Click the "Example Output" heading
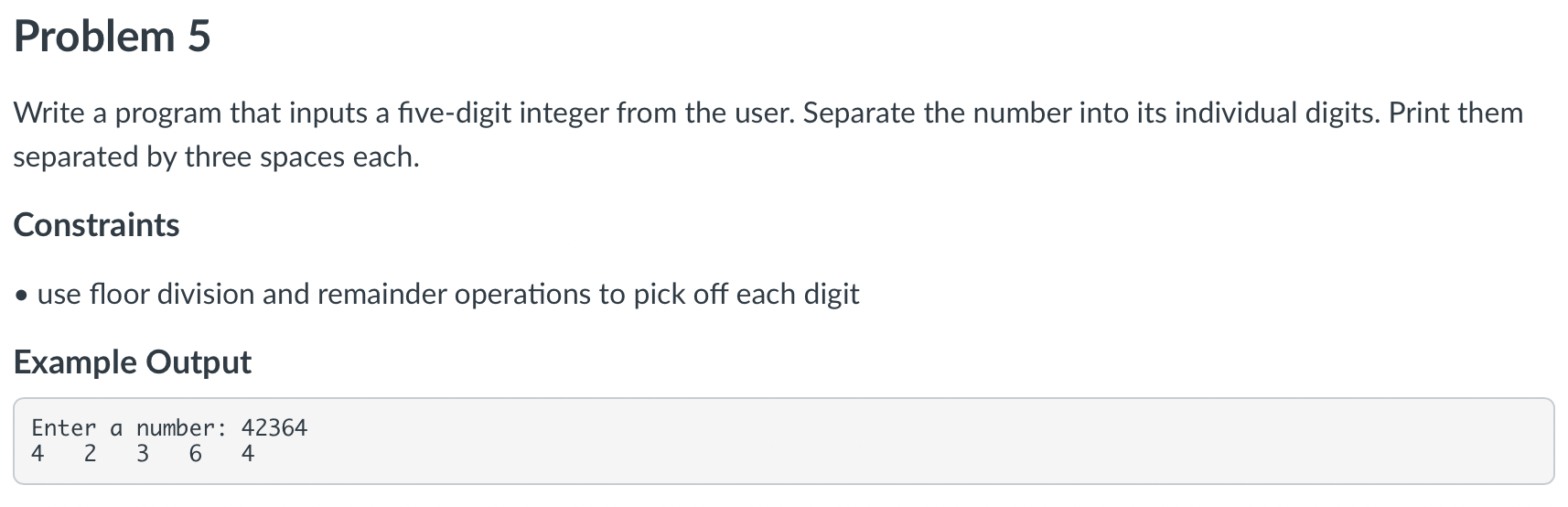The width and height of the screenshot is (1568, 507). (x=132, y=362)
